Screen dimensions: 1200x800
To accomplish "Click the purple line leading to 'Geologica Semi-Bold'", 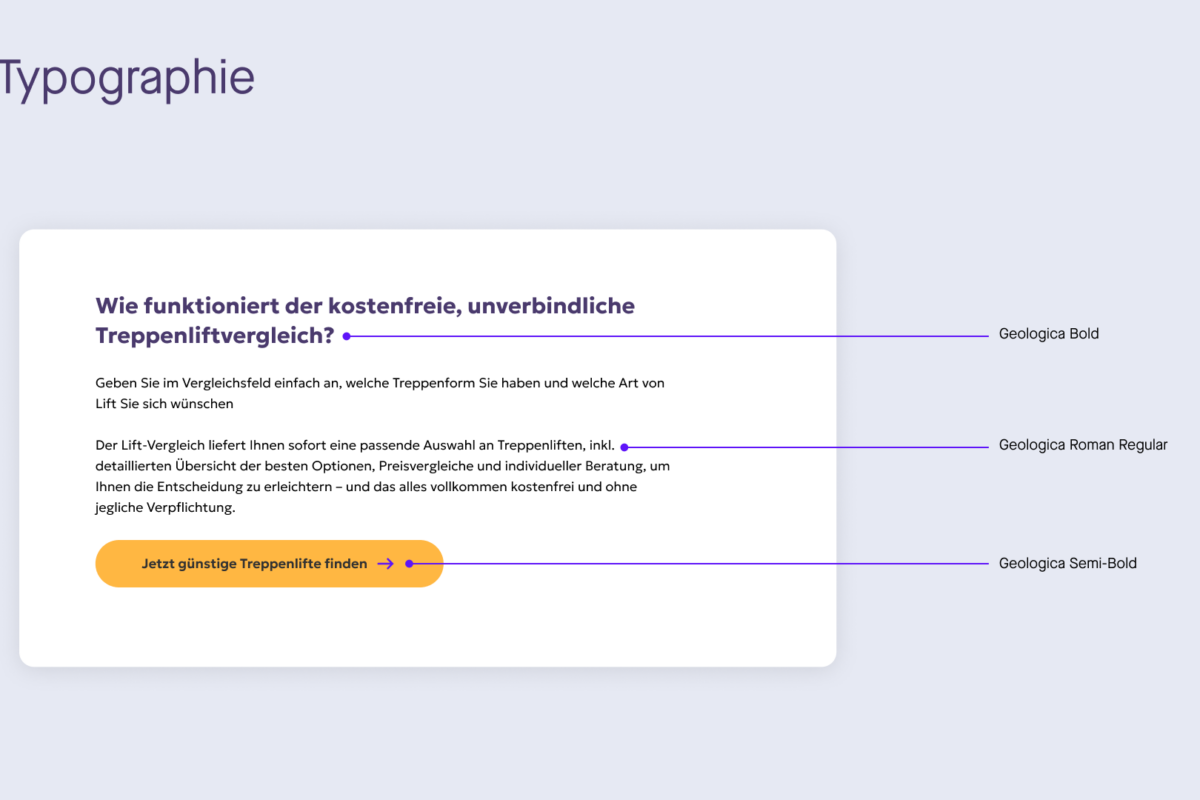I will tap(701, 564).
